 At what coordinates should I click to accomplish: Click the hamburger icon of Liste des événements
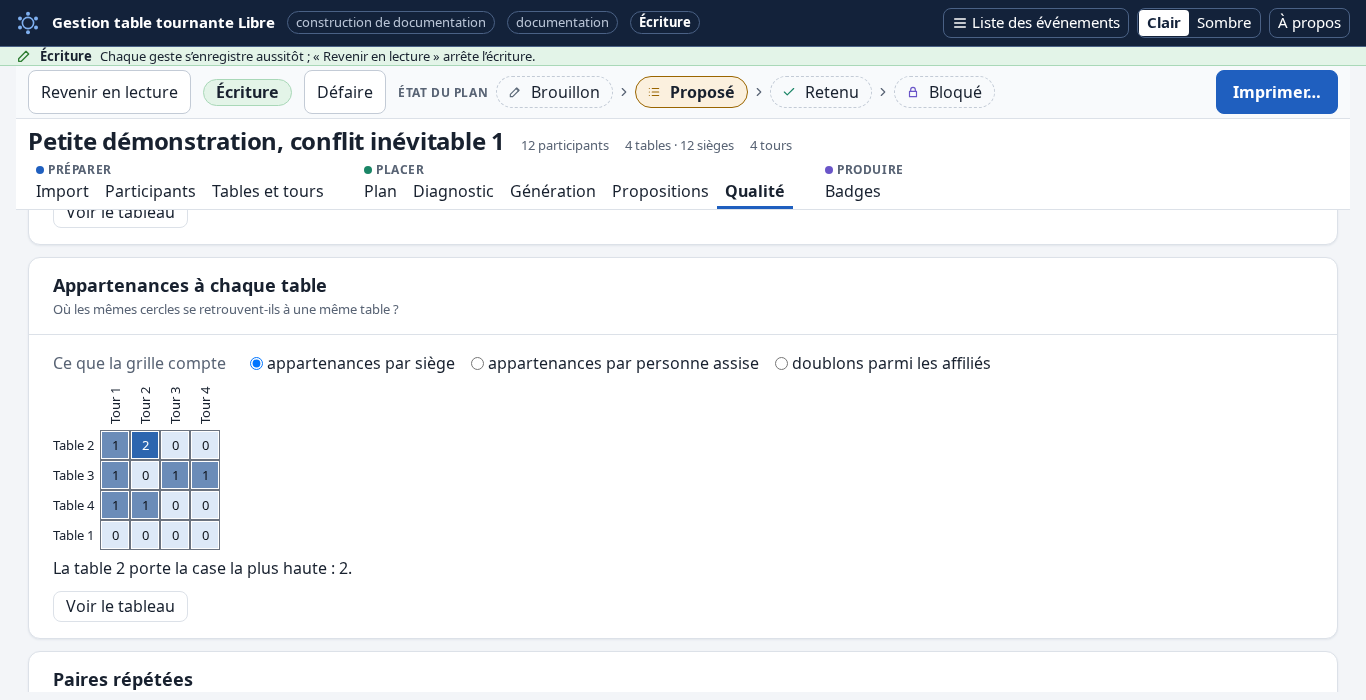tap(960, 23)
